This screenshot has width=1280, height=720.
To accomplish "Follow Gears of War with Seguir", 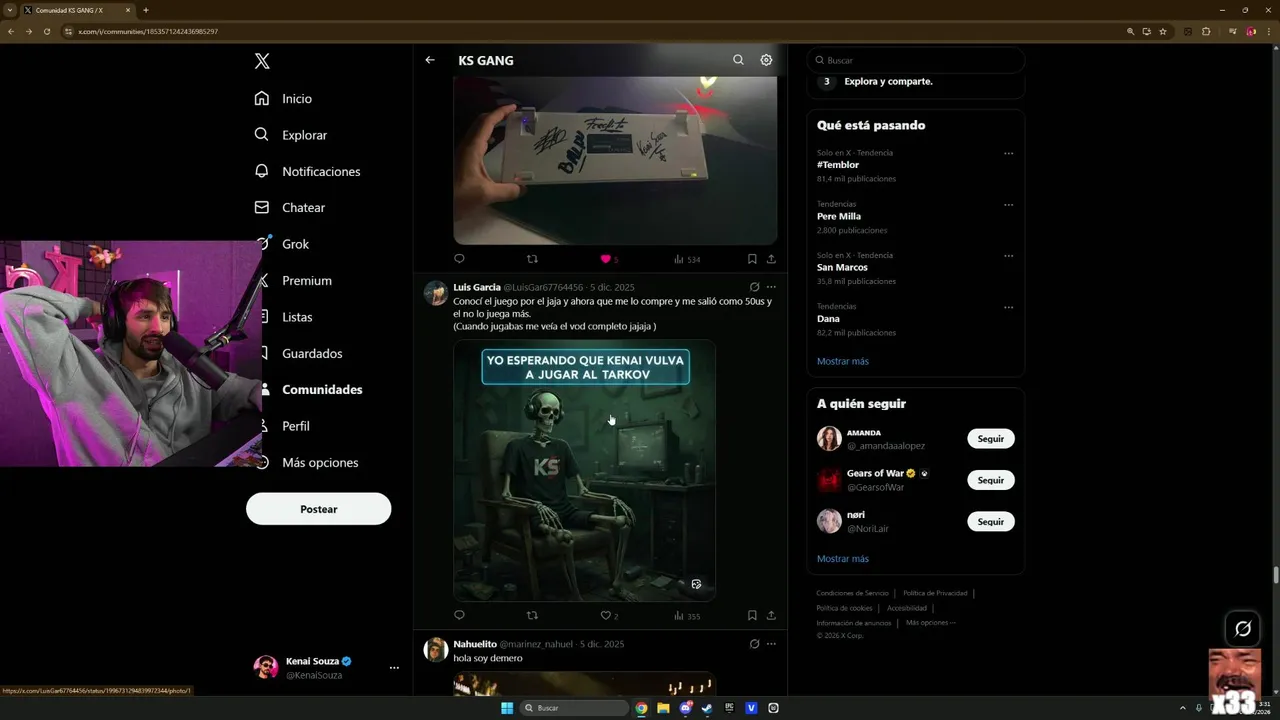I will click(990, 480).
